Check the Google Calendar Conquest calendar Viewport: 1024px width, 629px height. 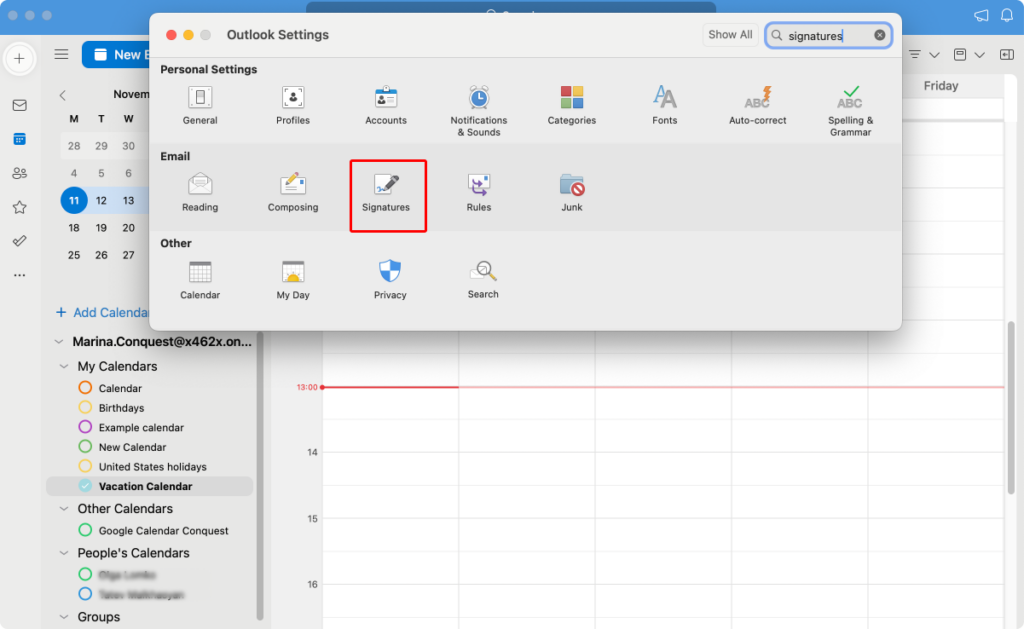pyautogui.click(x=85, y=531)
